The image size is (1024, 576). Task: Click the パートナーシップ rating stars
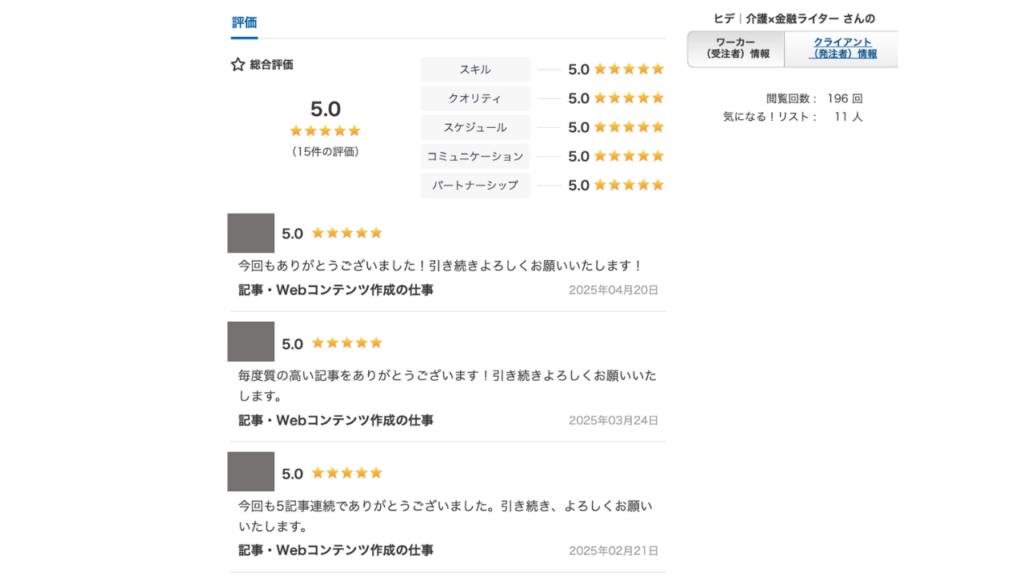click(629, 185)
